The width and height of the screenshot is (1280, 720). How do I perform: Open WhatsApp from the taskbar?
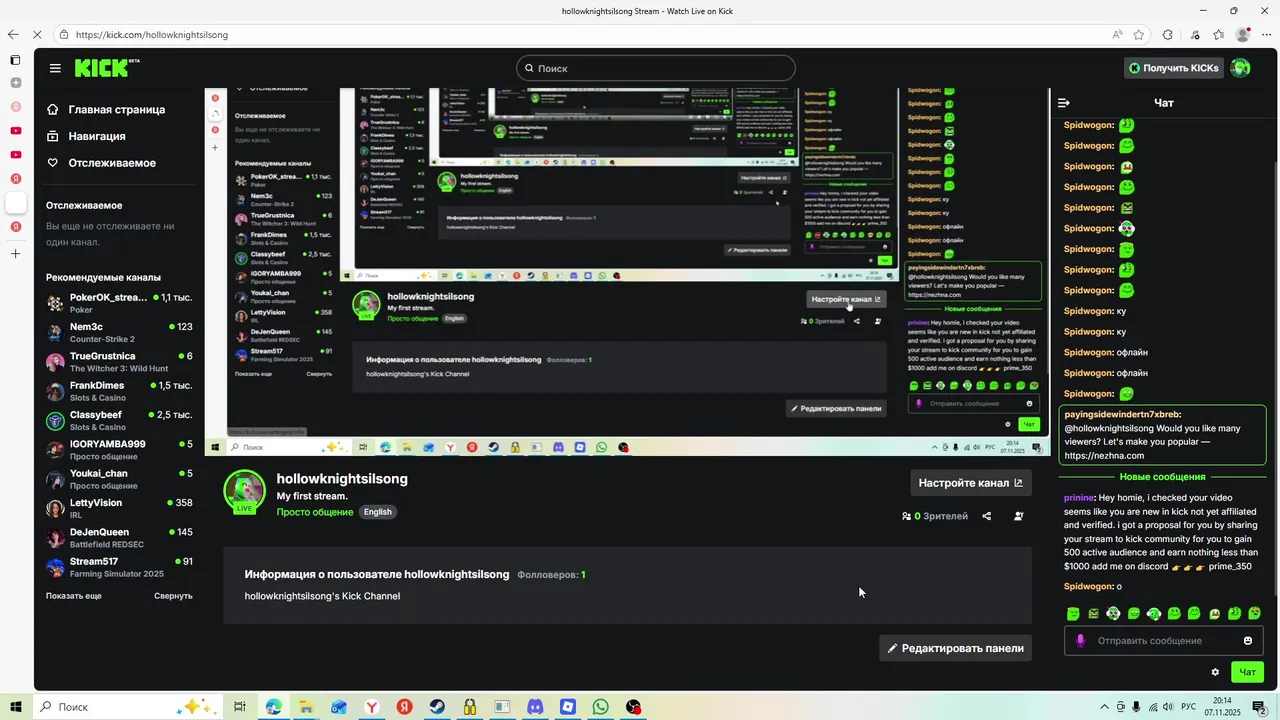(600, 707)
